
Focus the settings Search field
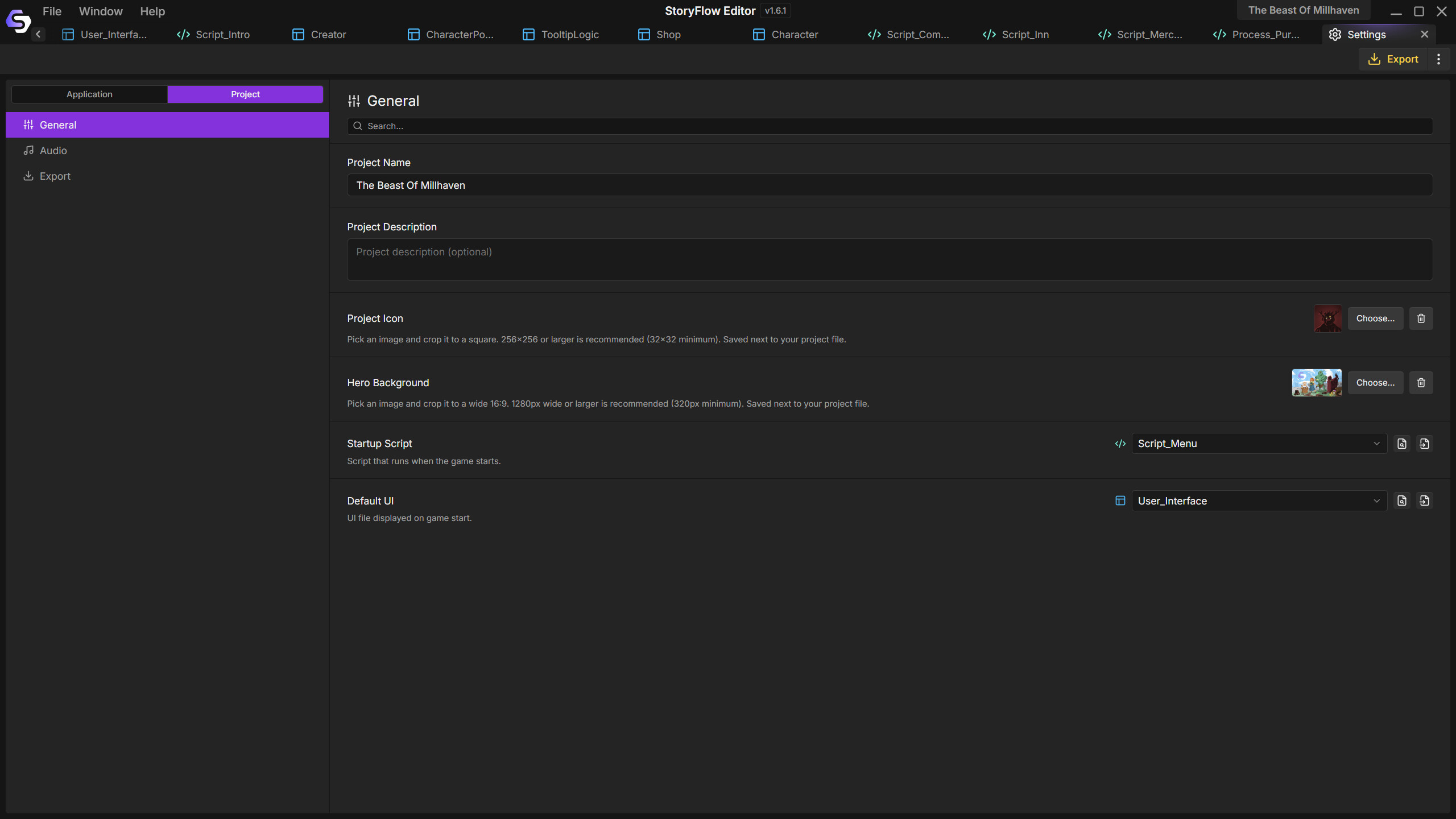pos(890,126)
